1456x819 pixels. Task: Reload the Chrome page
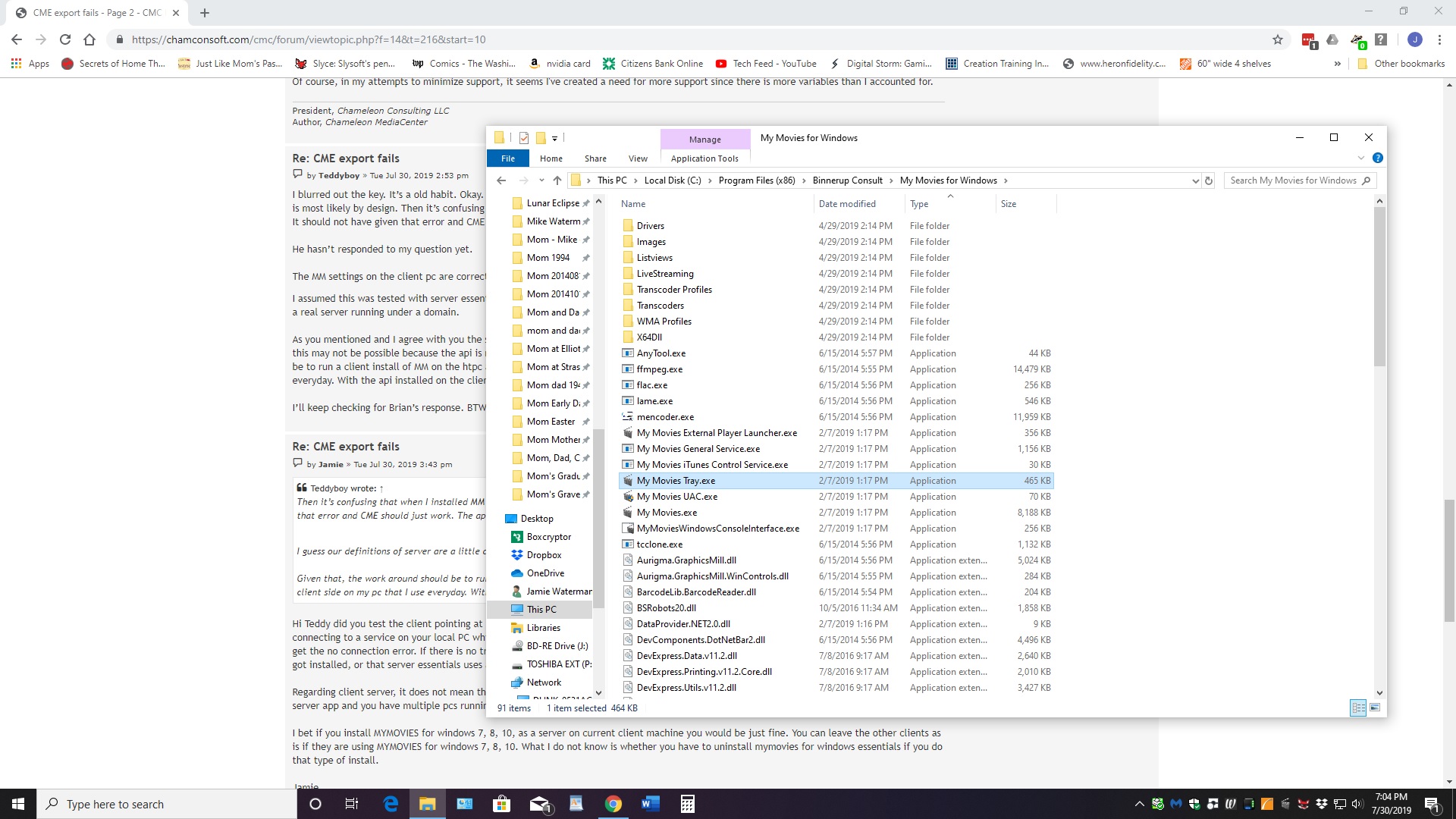[65, 39]
